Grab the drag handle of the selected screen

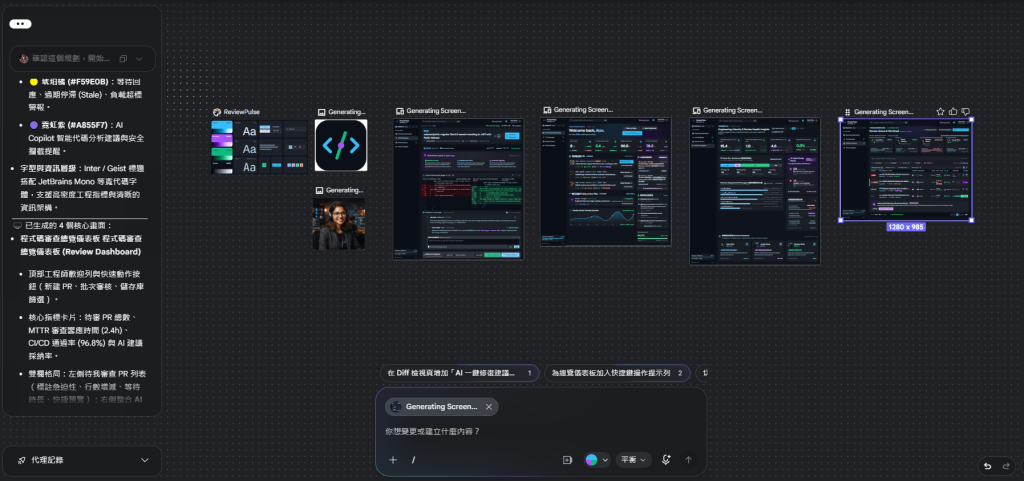(x=847, y=112)
